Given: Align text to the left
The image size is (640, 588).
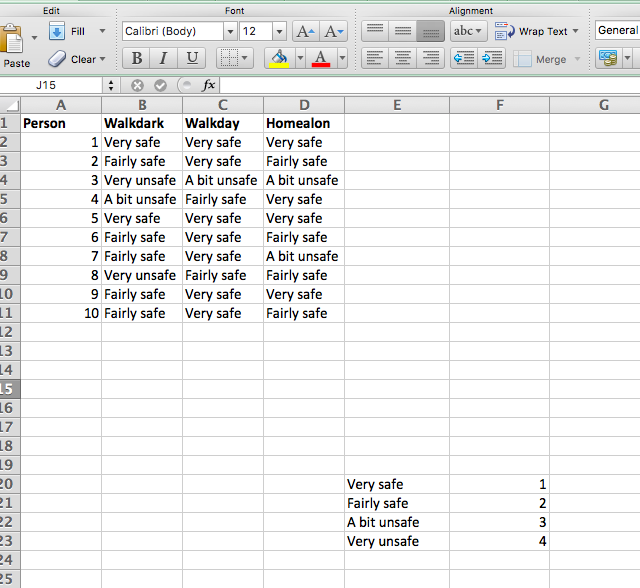Looking at the screenshot, I should (374, 59).
